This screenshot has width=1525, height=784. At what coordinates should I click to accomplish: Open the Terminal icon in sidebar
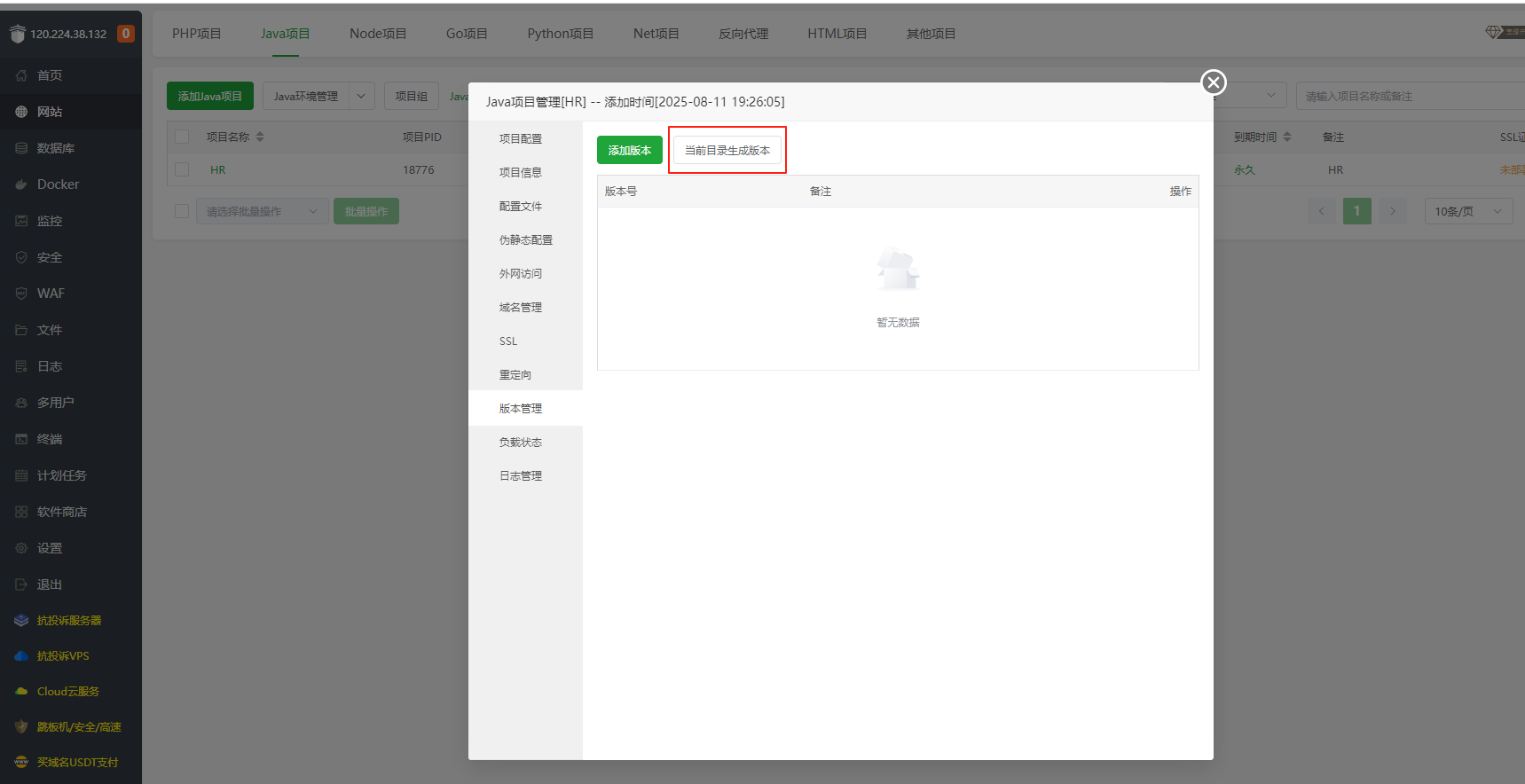(21, 439)
